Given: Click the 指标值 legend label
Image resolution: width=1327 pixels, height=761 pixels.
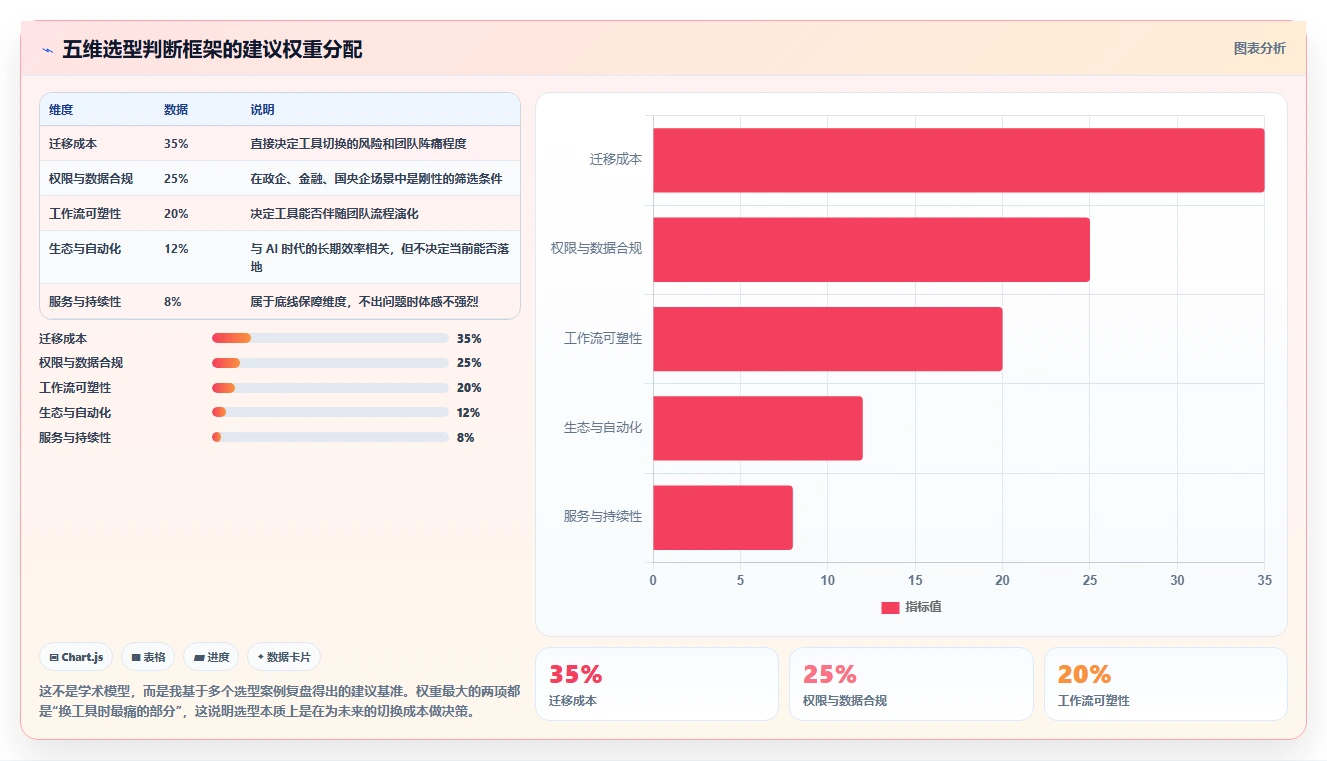Looking at the screenshot, I should click(x=923, y=608).
